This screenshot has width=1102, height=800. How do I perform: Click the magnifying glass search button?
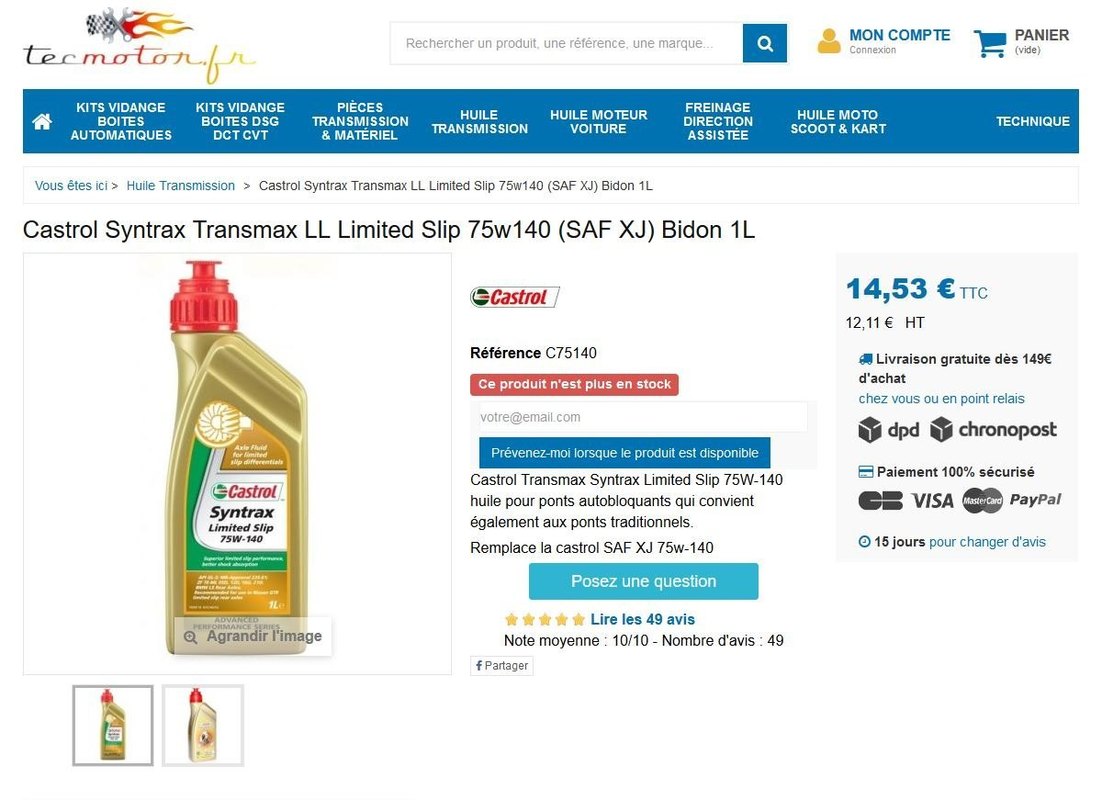tap(765, 44)
